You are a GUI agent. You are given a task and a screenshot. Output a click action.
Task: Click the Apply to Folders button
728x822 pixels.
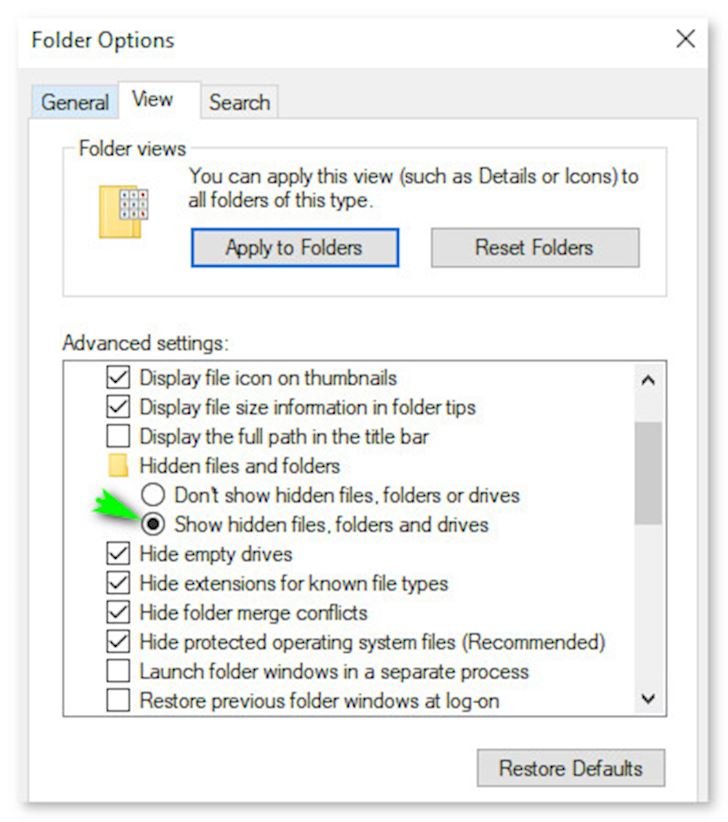point(294,248)
